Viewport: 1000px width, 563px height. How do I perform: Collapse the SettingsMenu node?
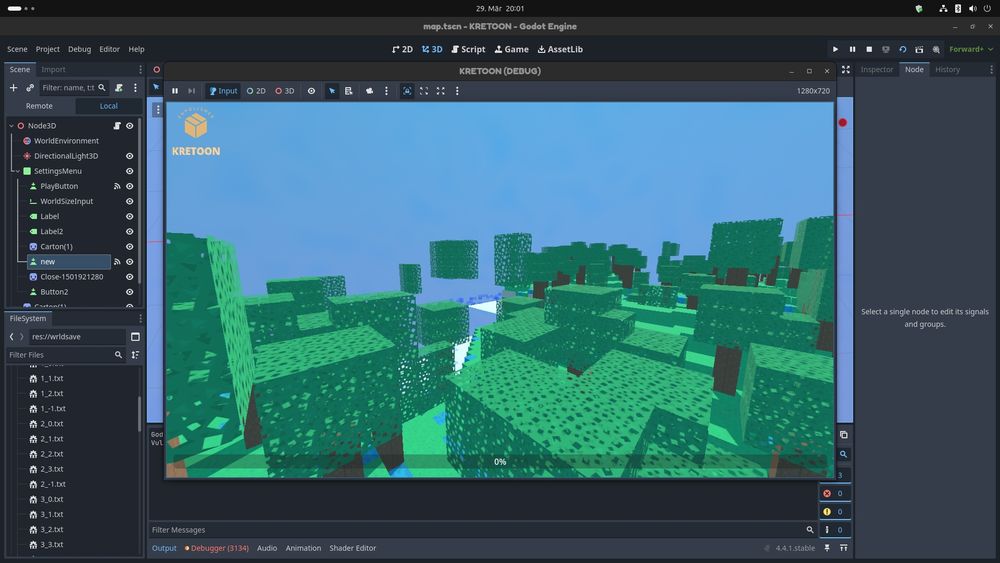(17, 171)
